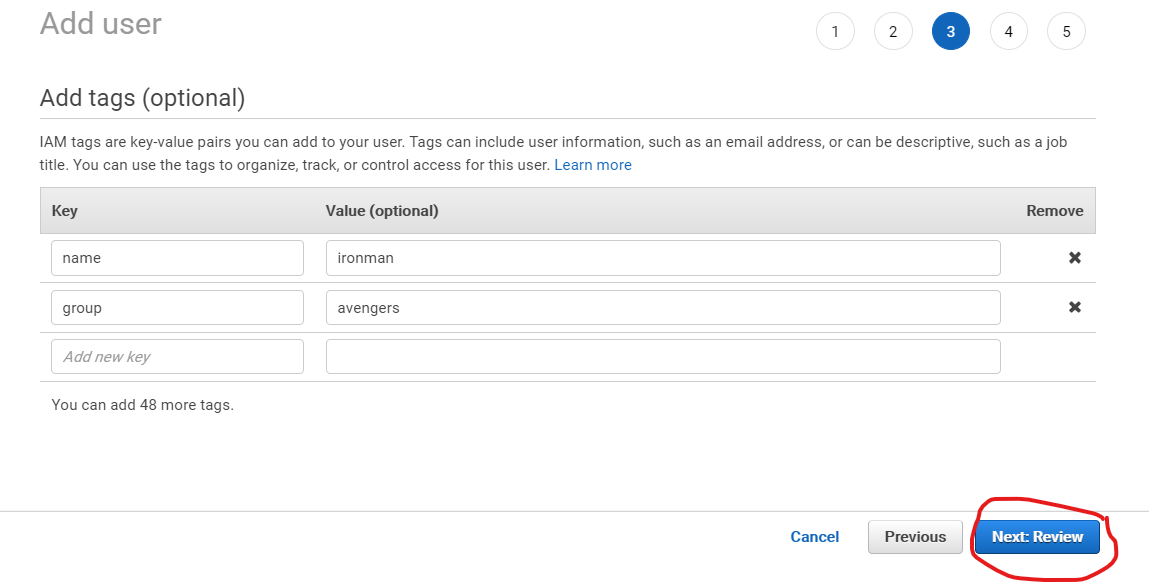Edit the value field containing ironman
The width and height of the screenshot is (1149, 583).
(x=663, y=258)
